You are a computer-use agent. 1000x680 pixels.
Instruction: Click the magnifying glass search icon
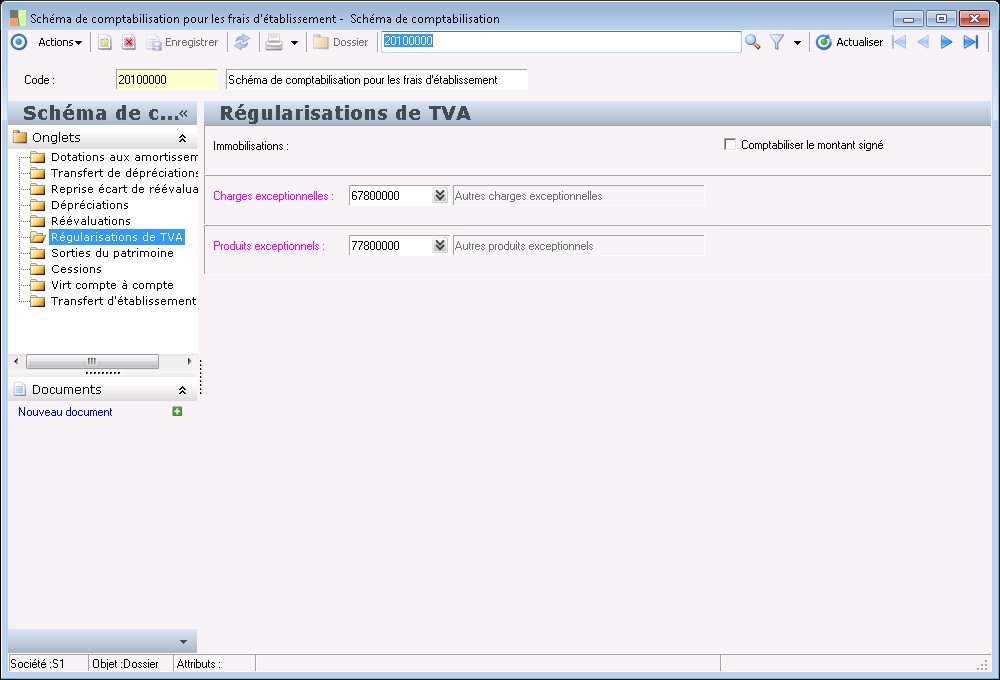coord(753,42)
